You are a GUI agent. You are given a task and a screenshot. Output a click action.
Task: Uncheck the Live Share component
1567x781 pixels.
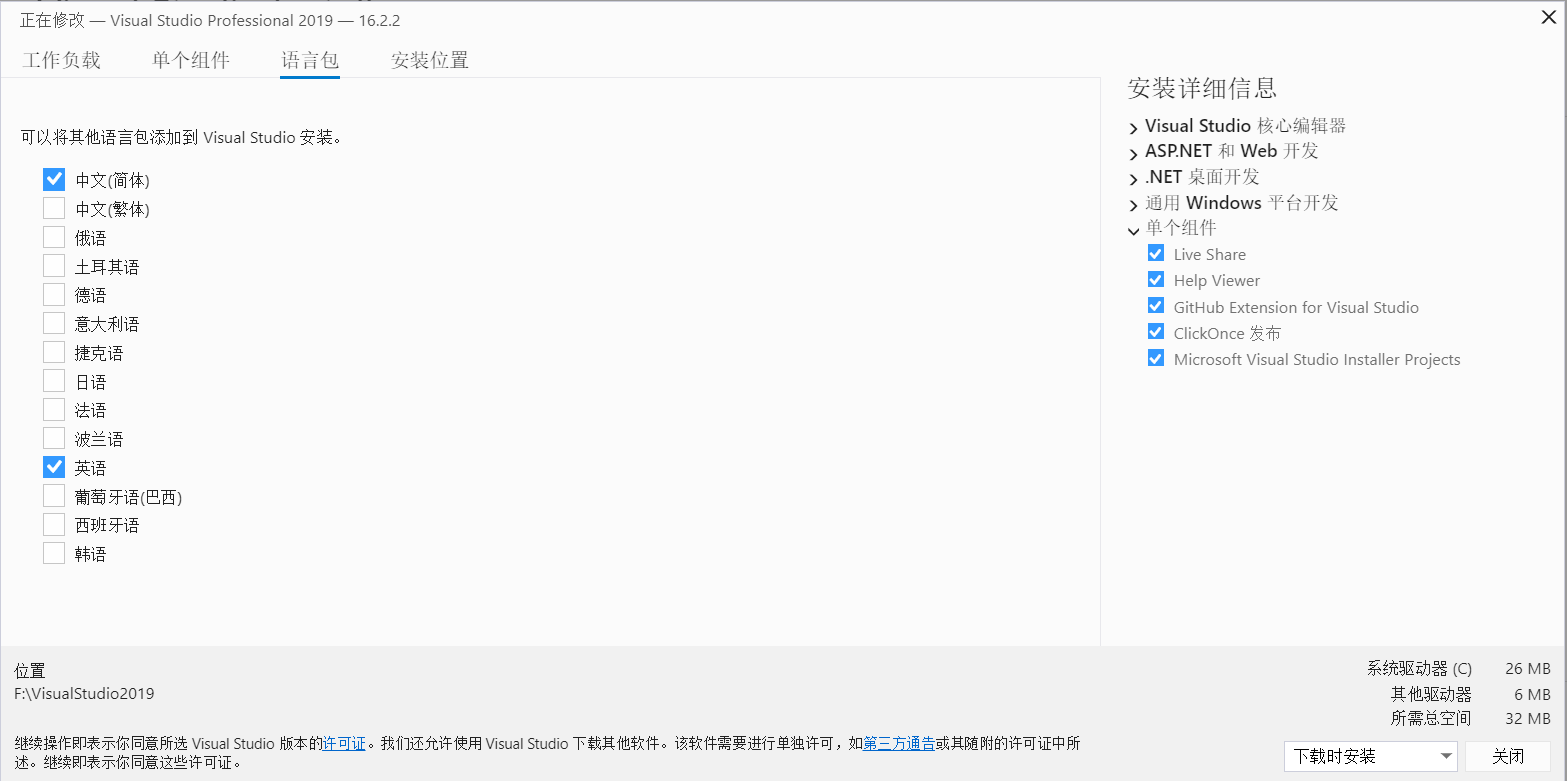point(1155,253)
